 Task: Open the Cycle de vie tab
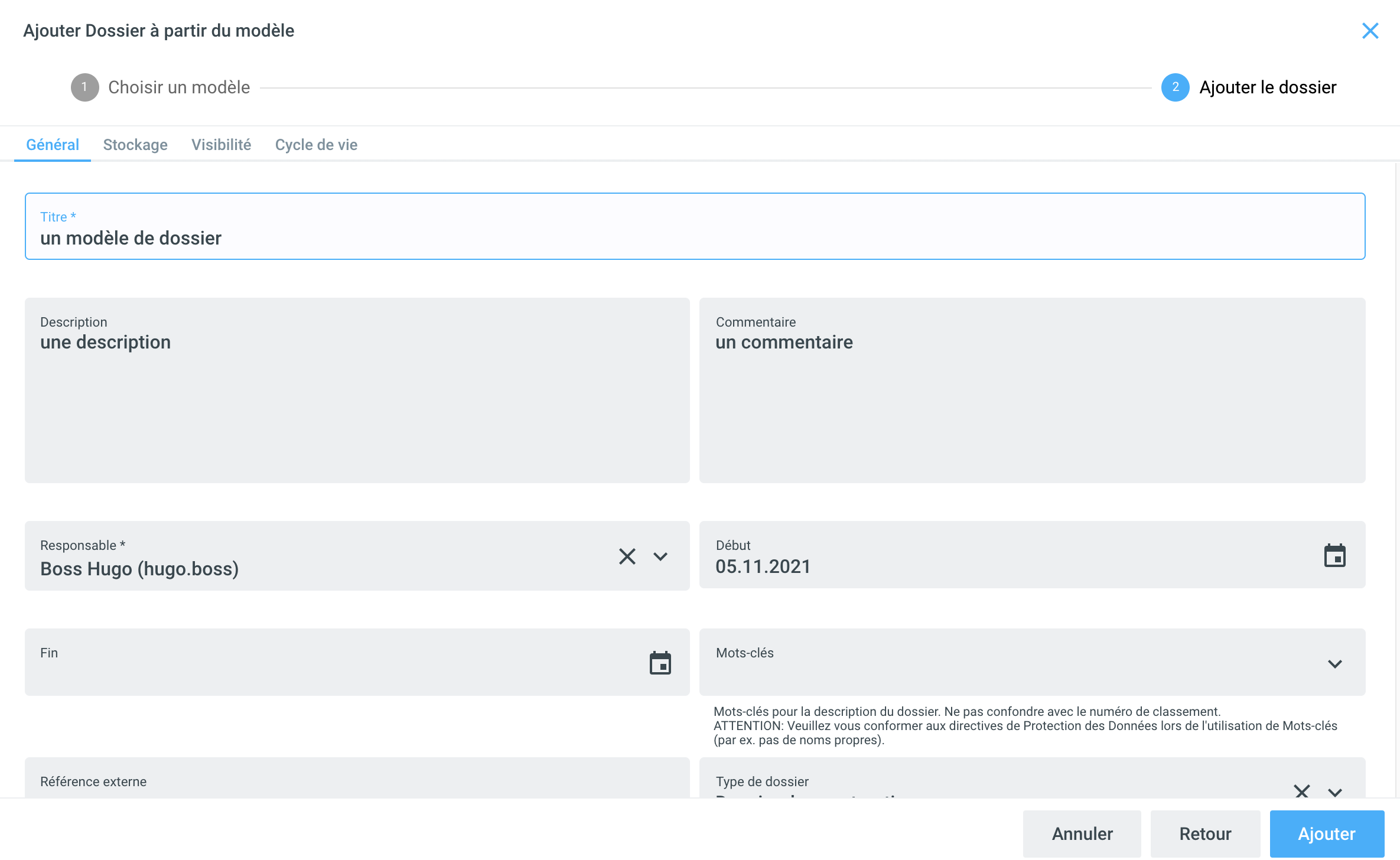tap(316, 145)
